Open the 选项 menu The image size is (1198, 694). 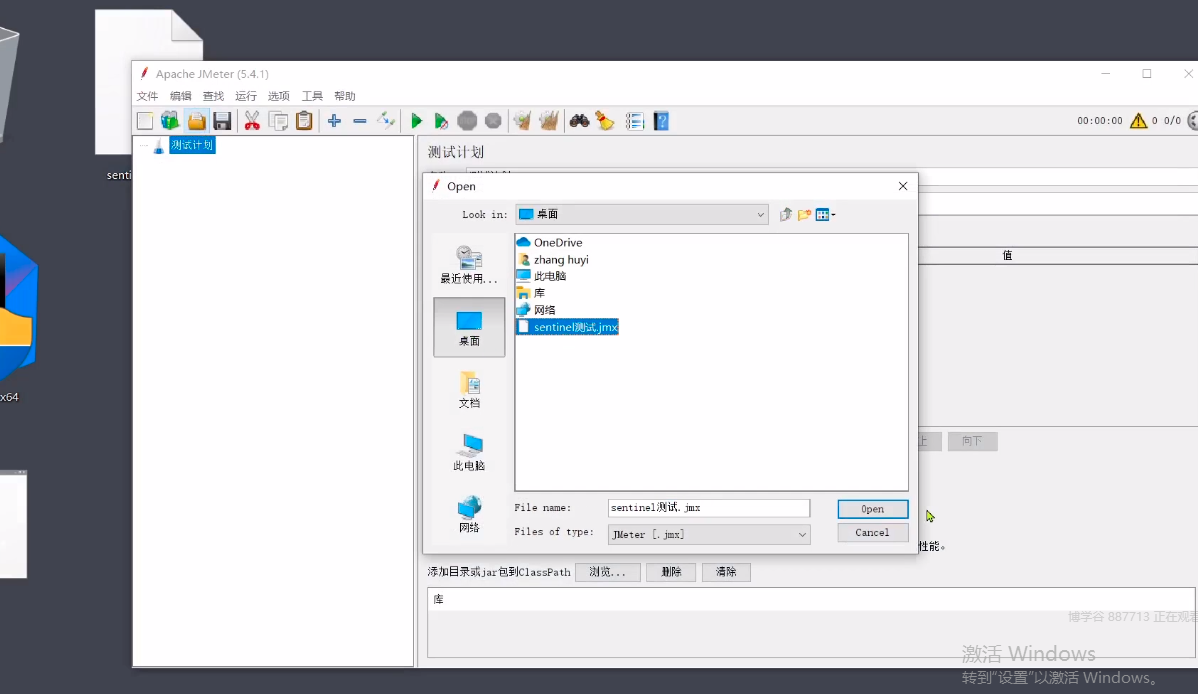coord(279,96)
